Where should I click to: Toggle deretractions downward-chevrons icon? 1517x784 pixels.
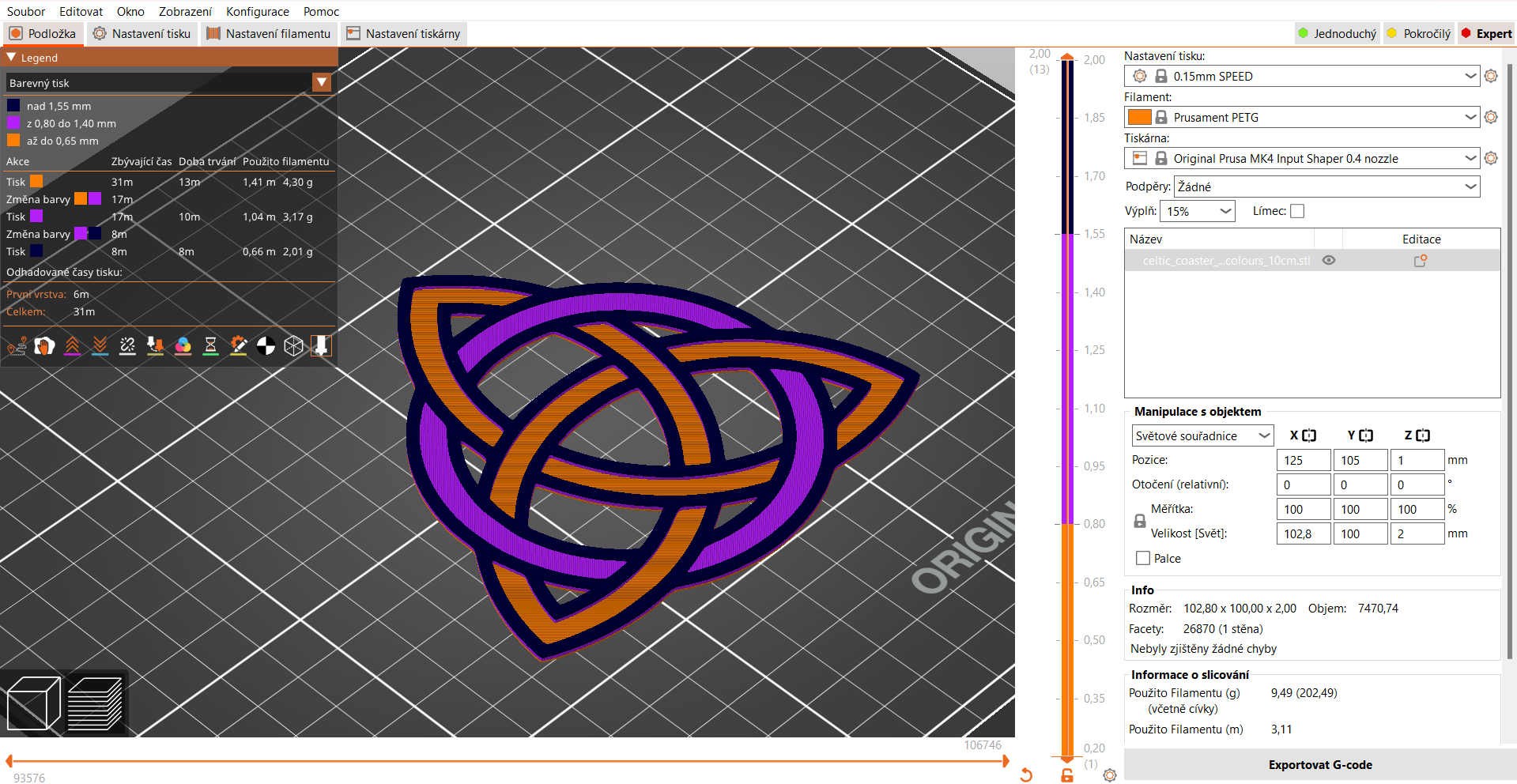tap(100, 346)
